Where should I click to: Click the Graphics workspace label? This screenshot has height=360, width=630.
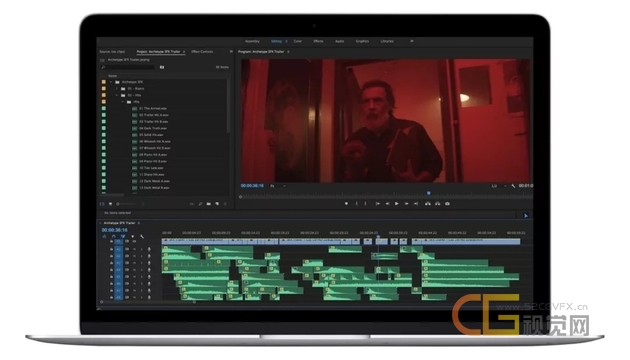tap(362, 41)
